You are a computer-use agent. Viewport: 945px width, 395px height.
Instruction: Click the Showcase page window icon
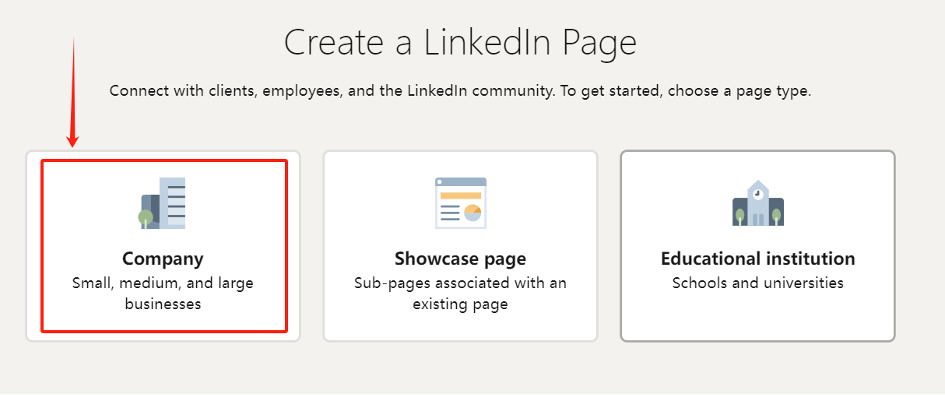460,203
